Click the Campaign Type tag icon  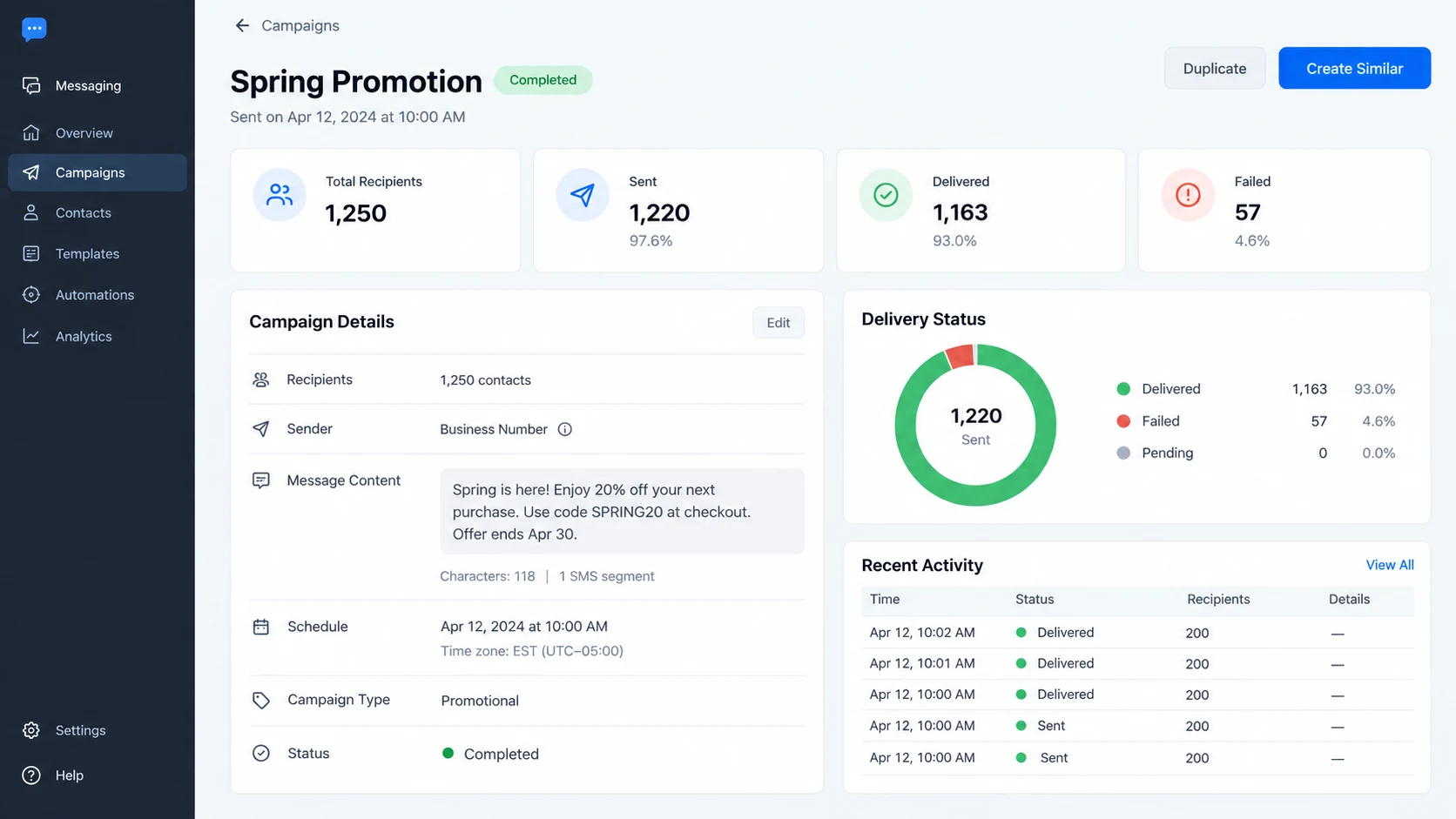tap(260, 700)
